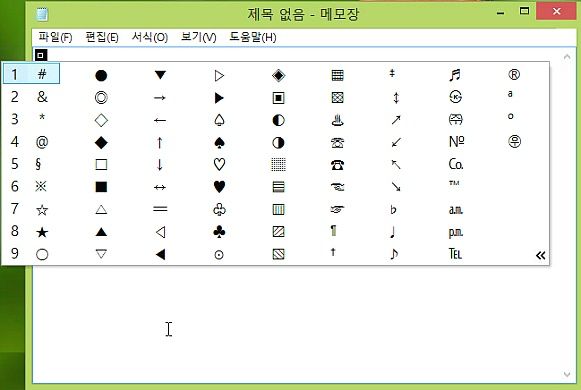Viewport: 581px width, 390px height.
Task: Insert the hot springs ♨ symbol
Action: coord(338,120)
